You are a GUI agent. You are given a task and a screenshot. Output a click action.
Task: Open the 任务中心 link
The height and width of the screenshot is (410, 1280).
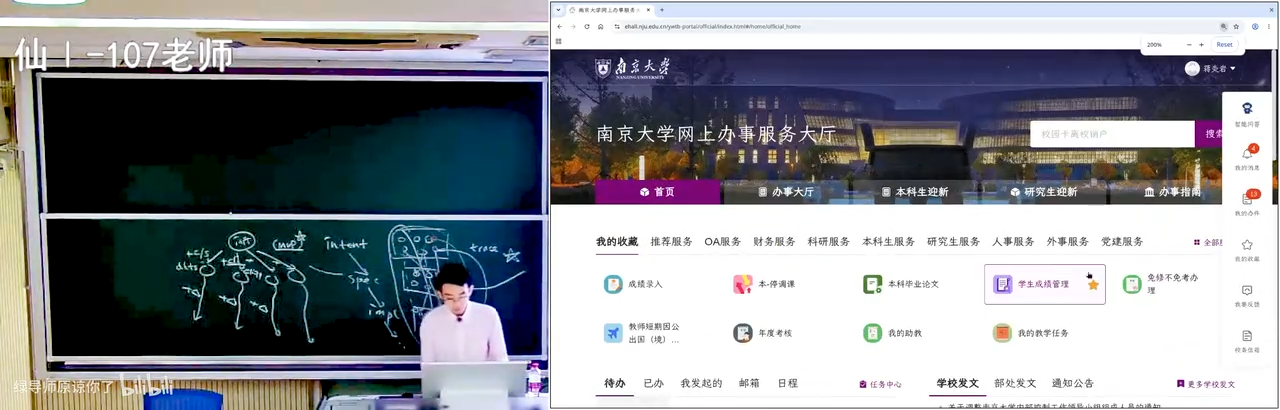(881, 384)
